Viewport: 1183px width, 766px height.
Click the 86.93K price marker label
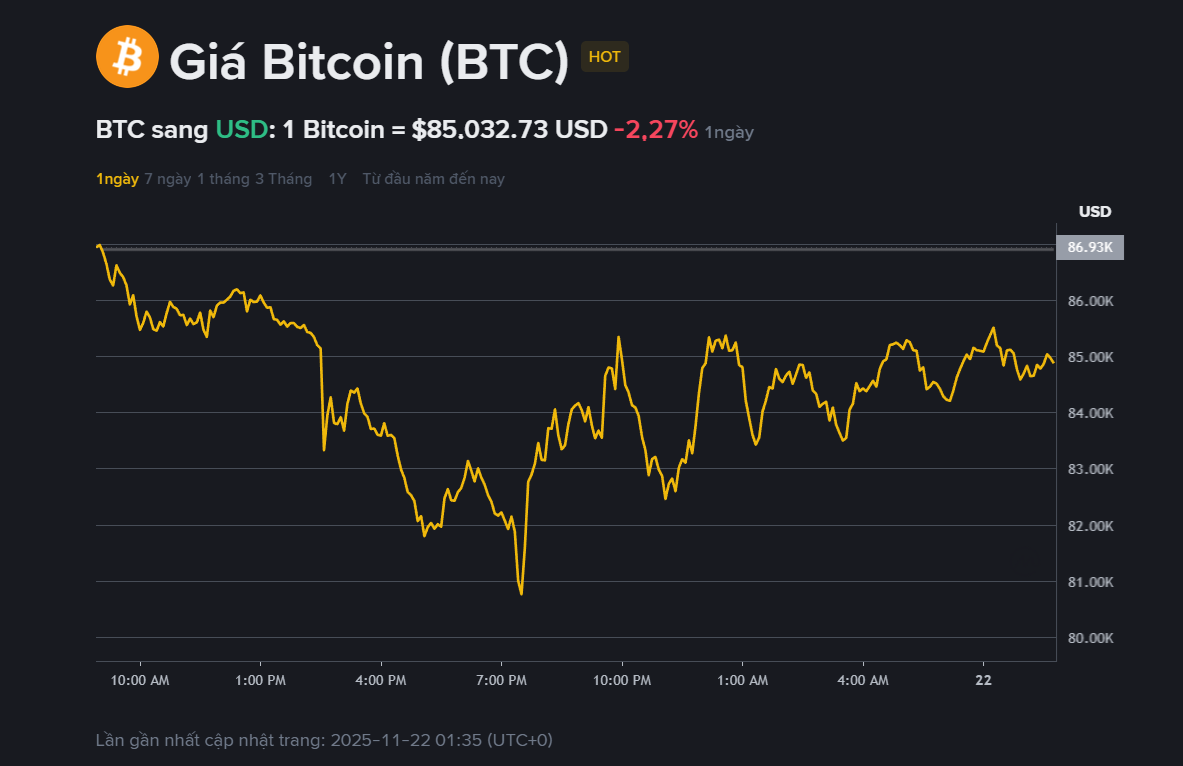[1089, 247]
